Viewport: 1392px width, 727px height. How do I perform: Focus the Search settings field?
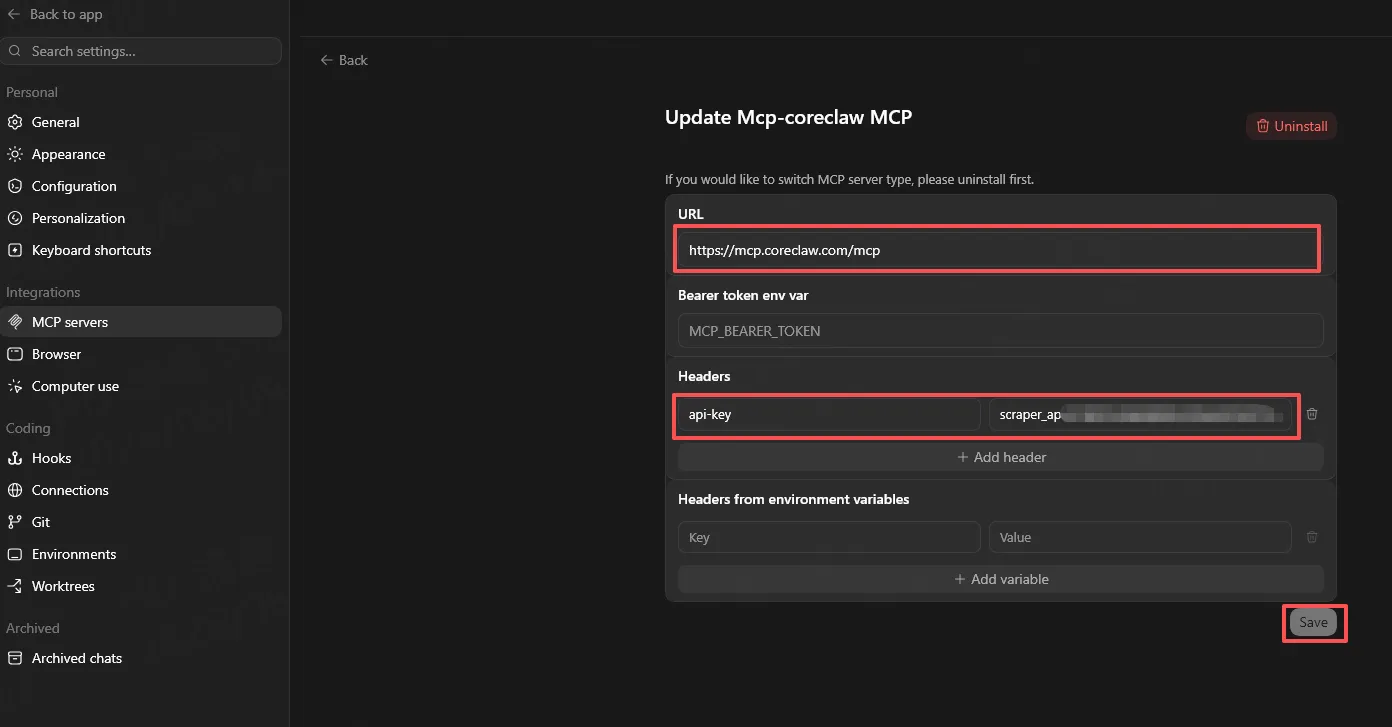[141, 51]
